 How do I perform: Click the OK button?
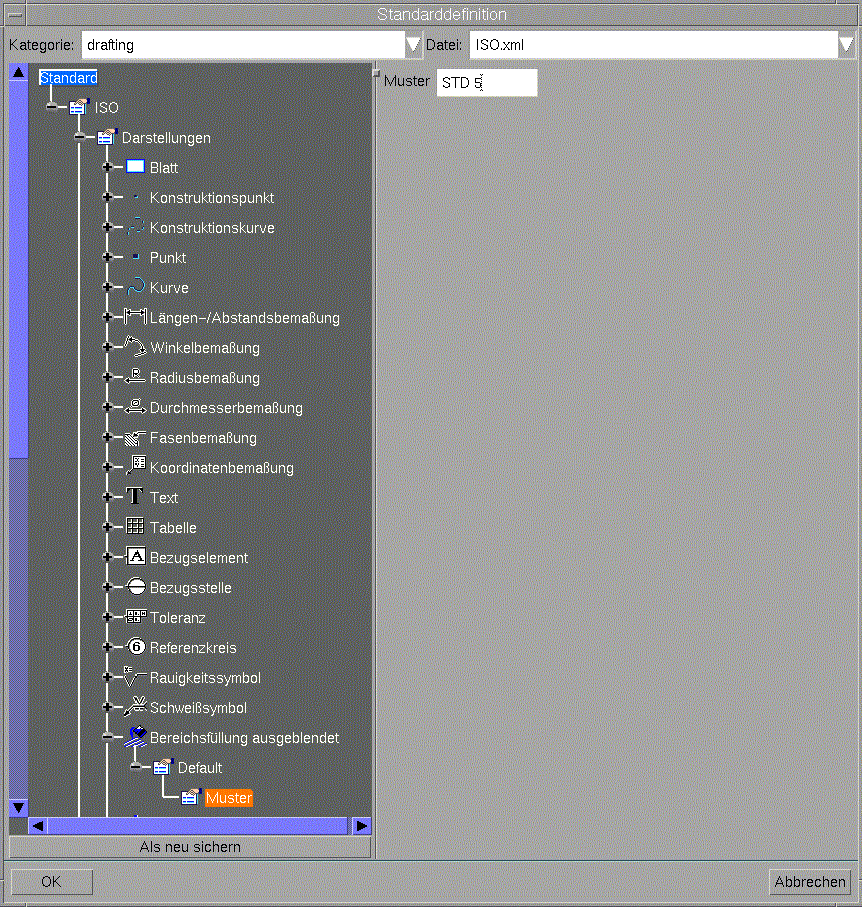pos(51,882)
